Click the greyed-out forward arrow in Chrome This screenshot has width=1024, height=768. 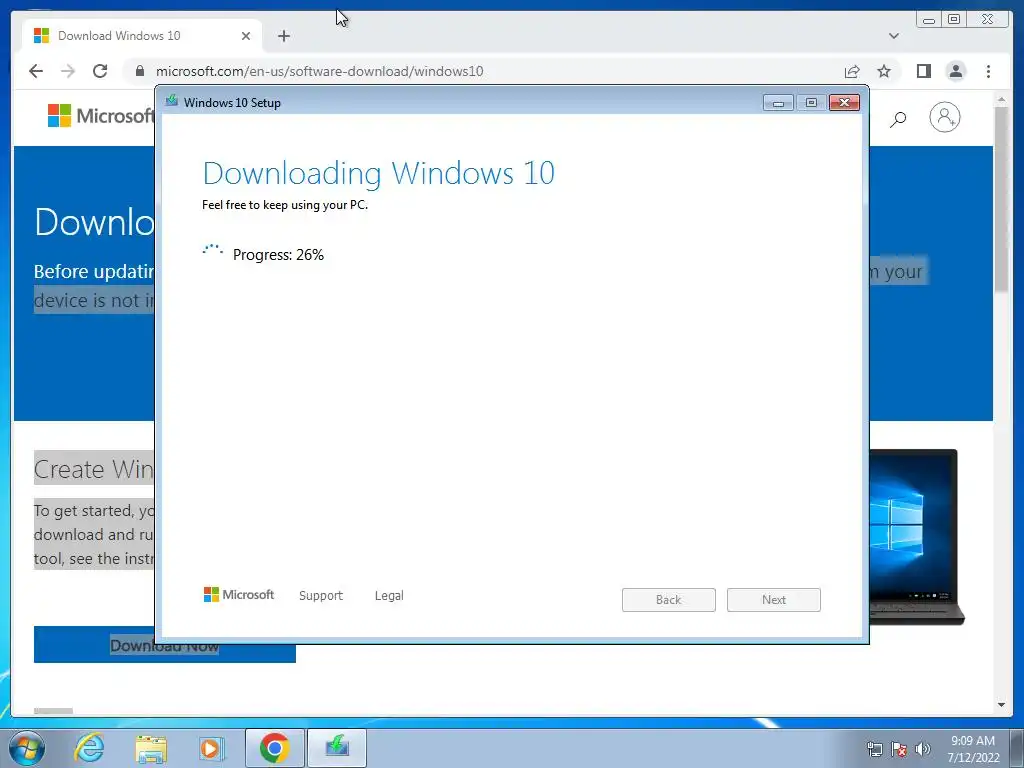[68, 71]
